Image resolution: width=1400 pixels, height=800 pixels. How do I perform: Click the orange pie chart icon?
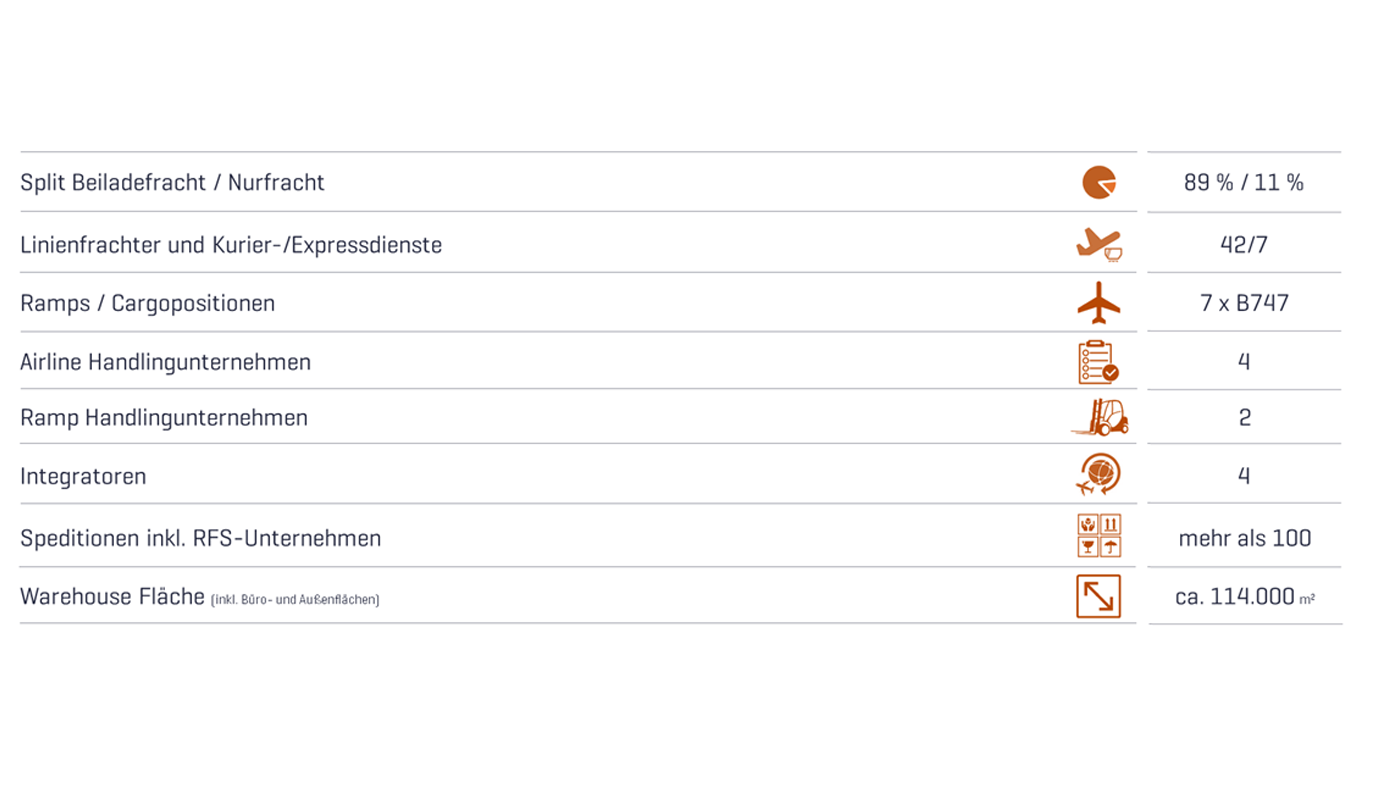(1098, 182)
